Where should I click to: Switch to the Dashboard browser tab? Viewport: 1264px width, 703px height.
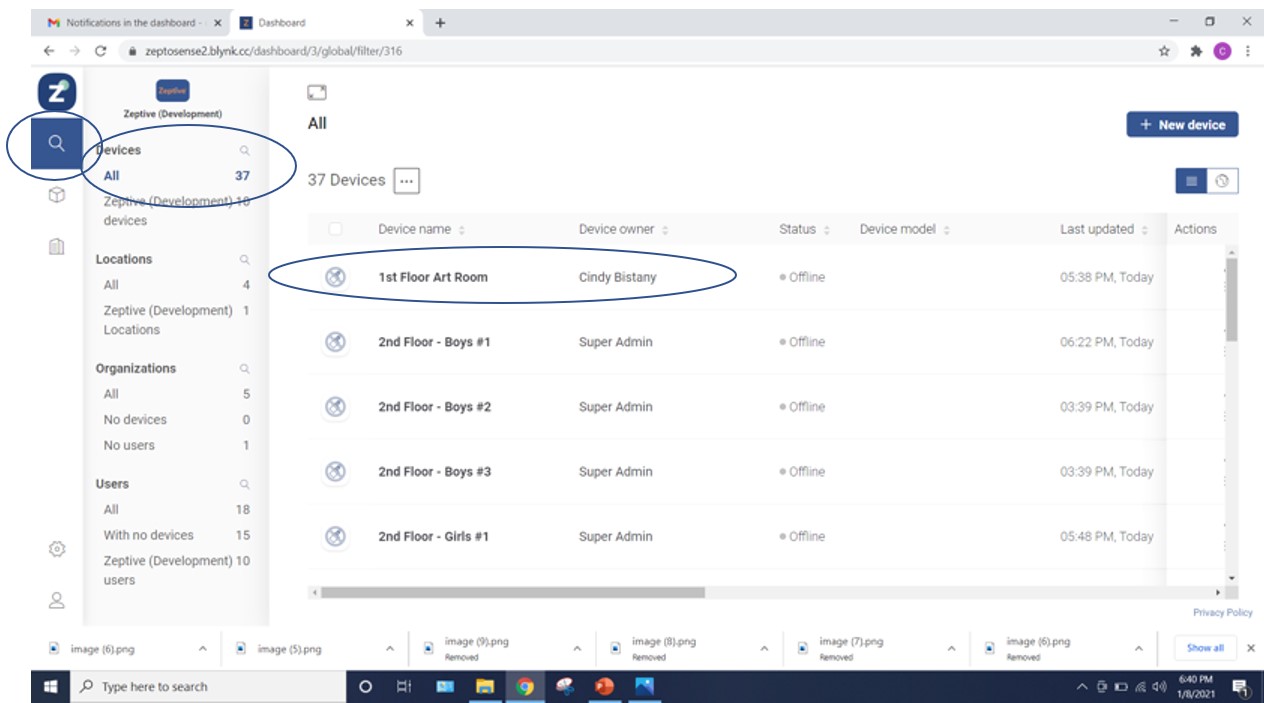coord(327,22)
